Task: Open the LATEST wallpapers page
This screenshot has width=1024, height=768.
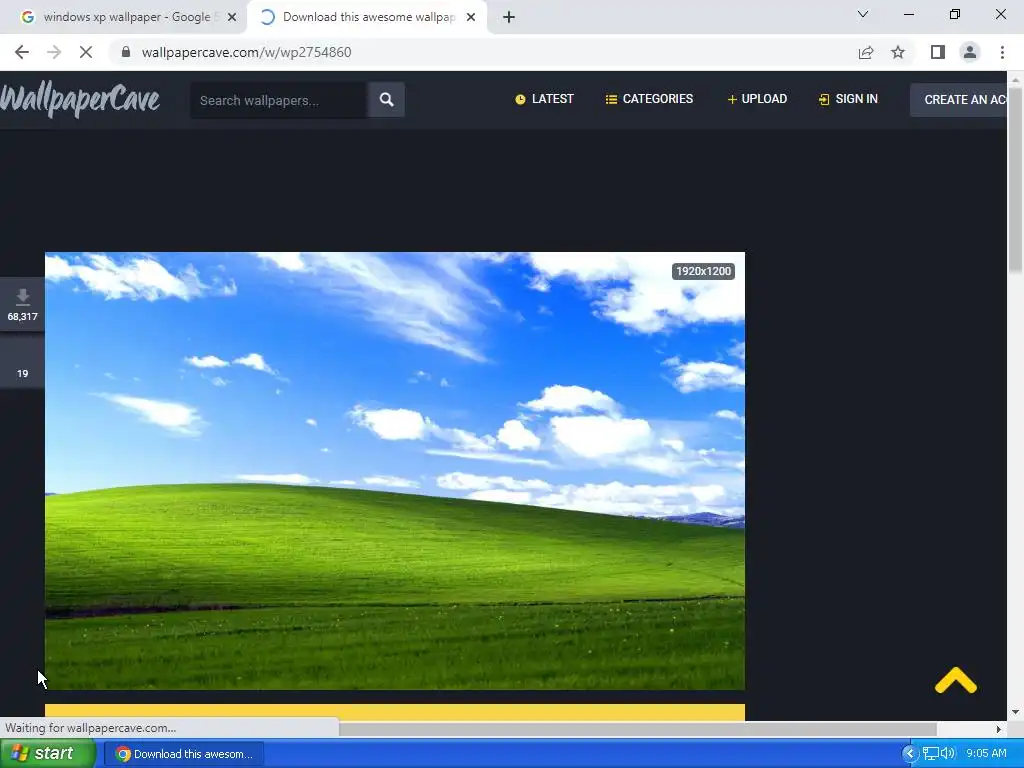Action: pyautogui.click(x=544, y=99)
